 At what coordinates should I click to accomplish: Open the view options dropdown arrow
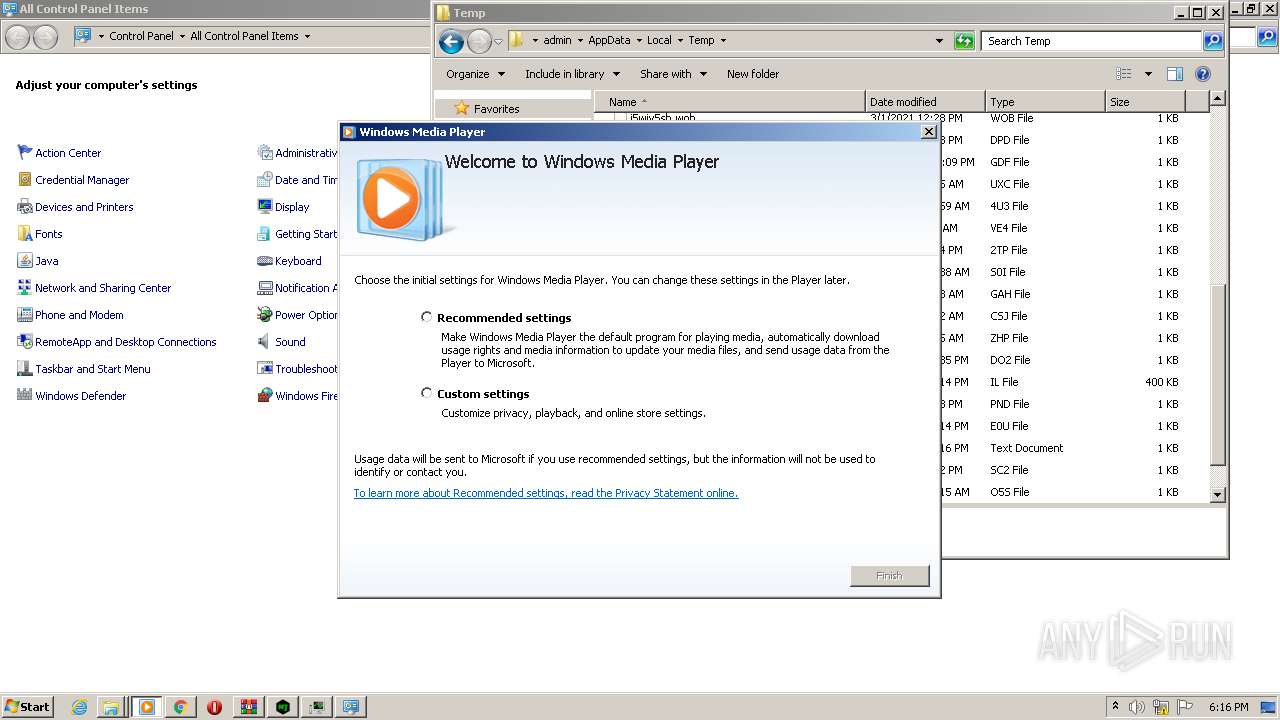coord(1148,74)
